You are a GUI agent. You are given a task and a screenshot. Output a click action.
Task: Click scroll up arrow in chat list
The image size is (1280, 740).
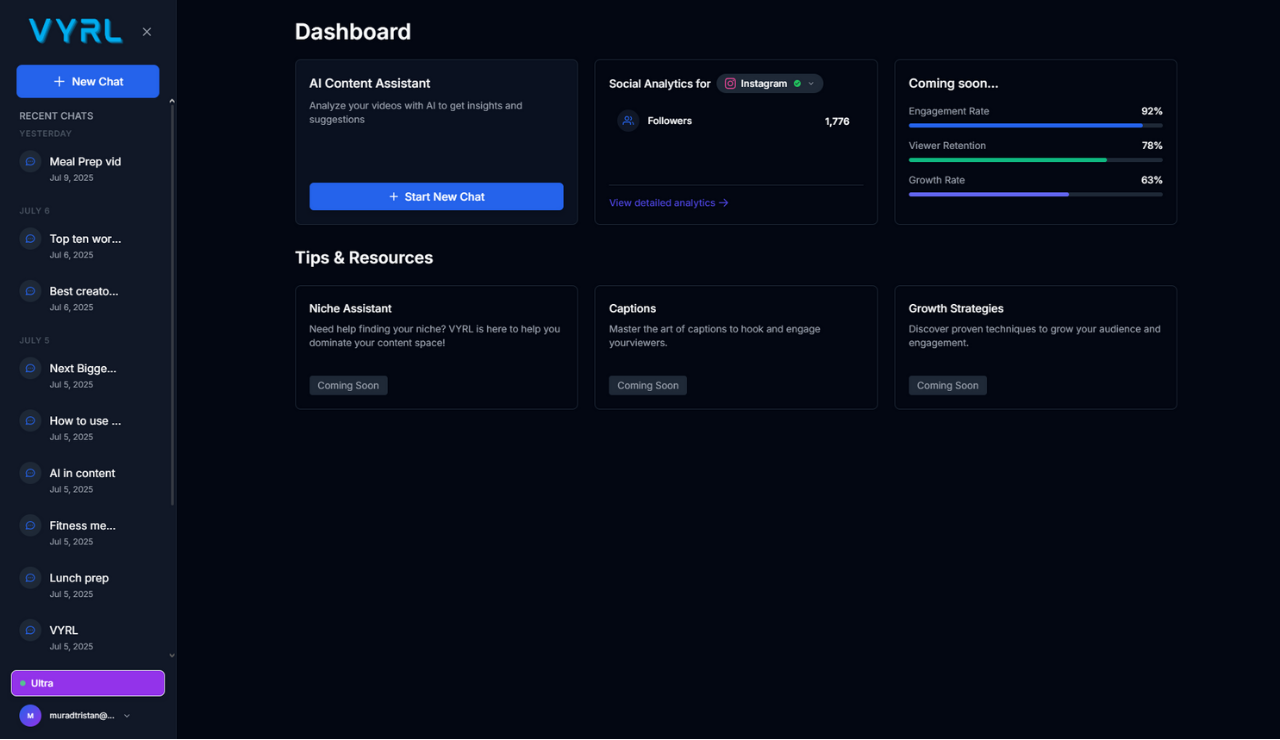(x=172, y=101)
